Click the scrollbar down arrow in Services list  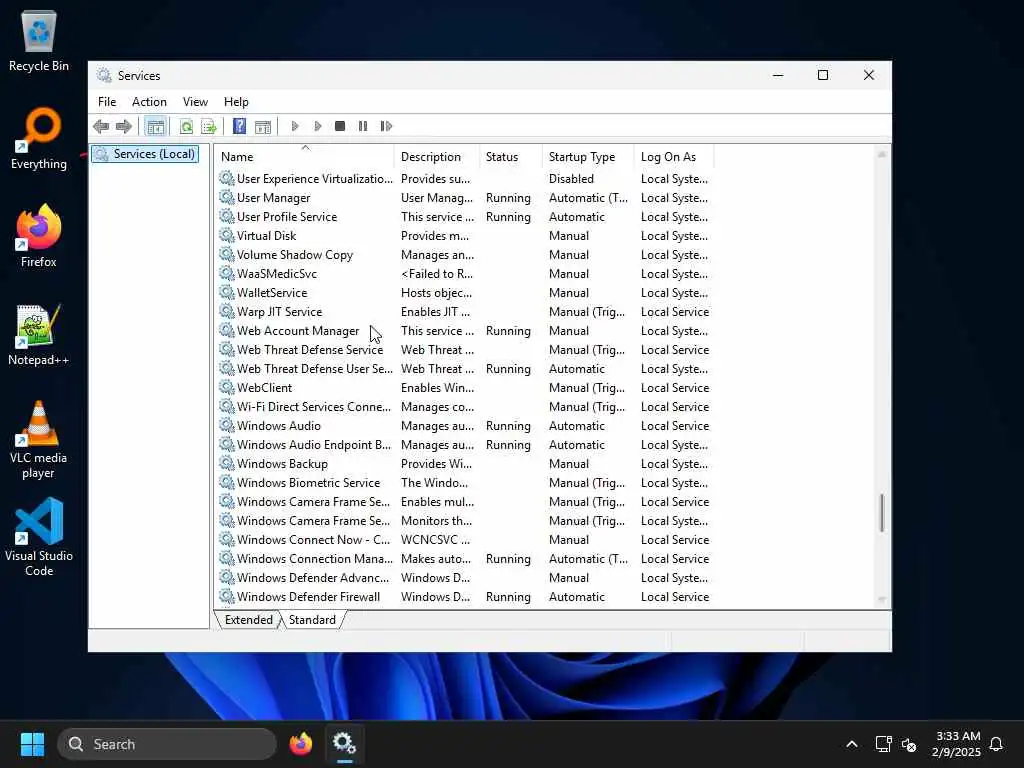pyautogui.click(x=882, y=600)
